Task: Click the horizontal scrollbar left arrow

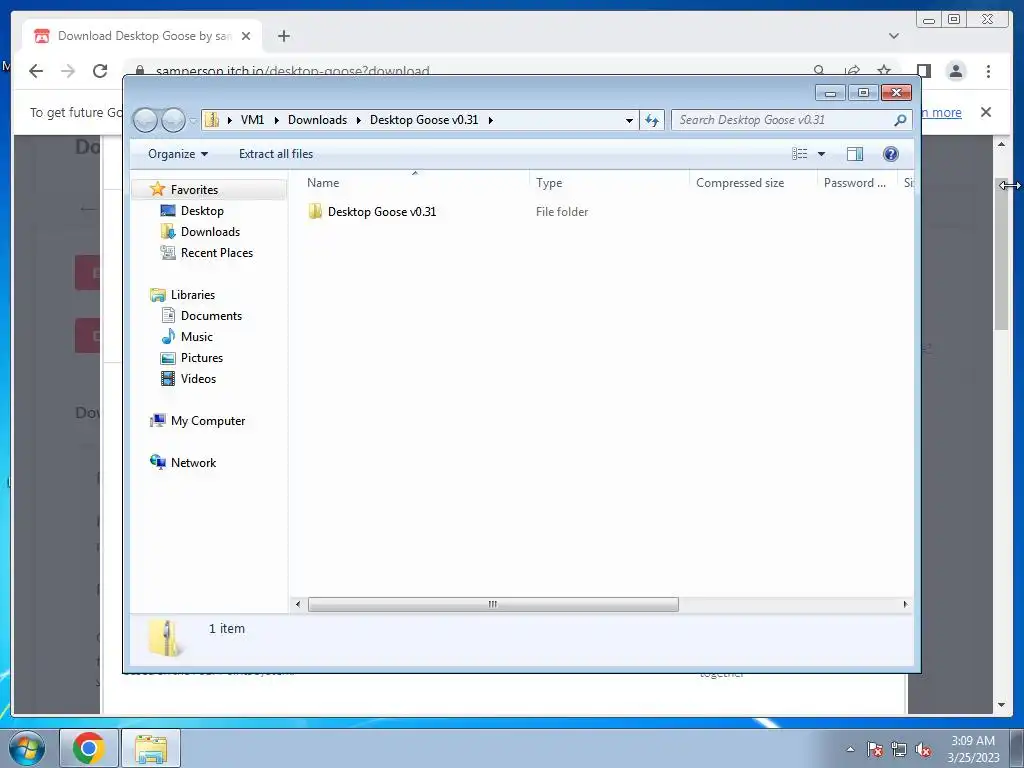Action: pos(298,605)
